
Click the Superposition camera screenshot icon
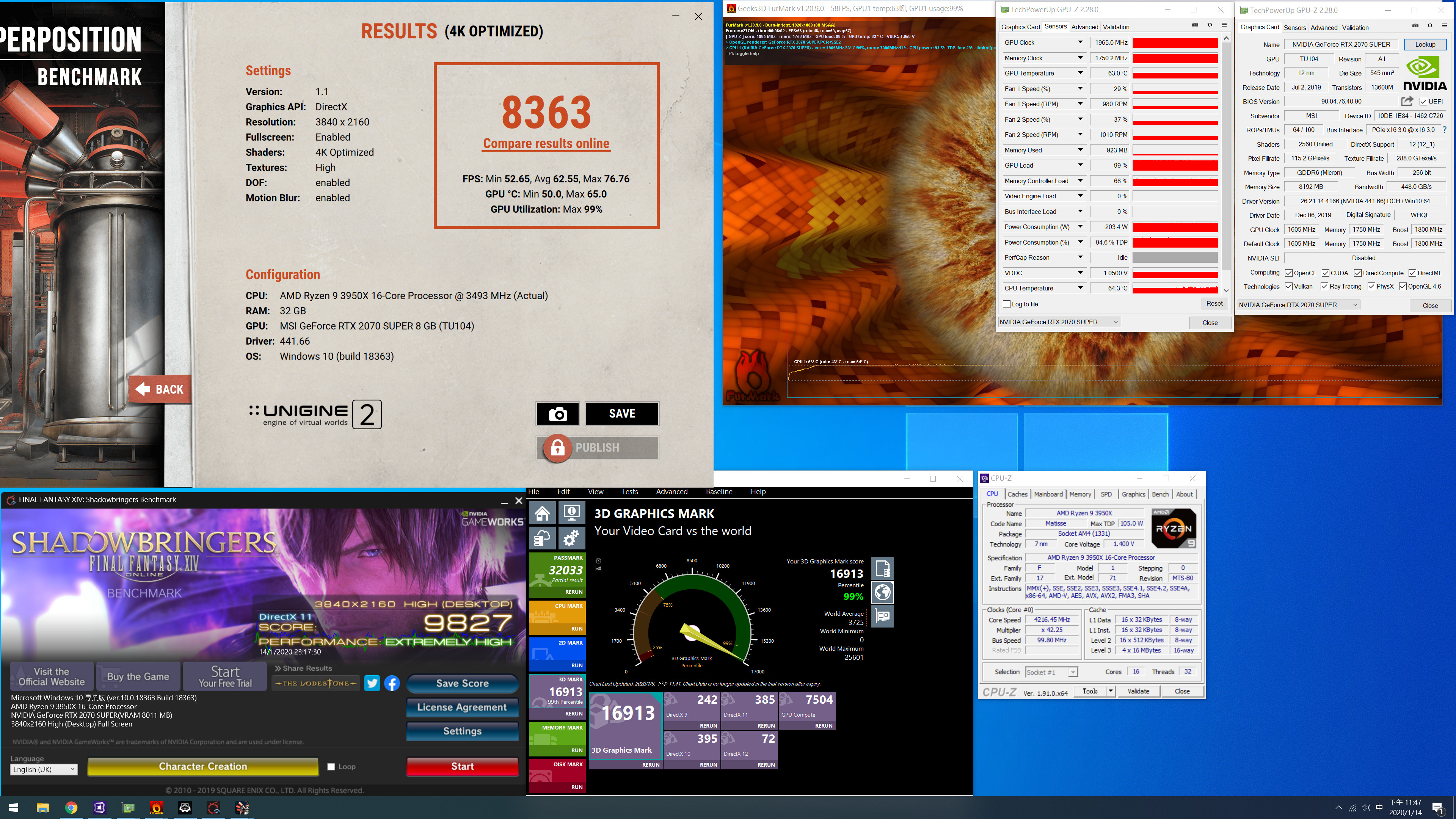(x=557, y=414)
